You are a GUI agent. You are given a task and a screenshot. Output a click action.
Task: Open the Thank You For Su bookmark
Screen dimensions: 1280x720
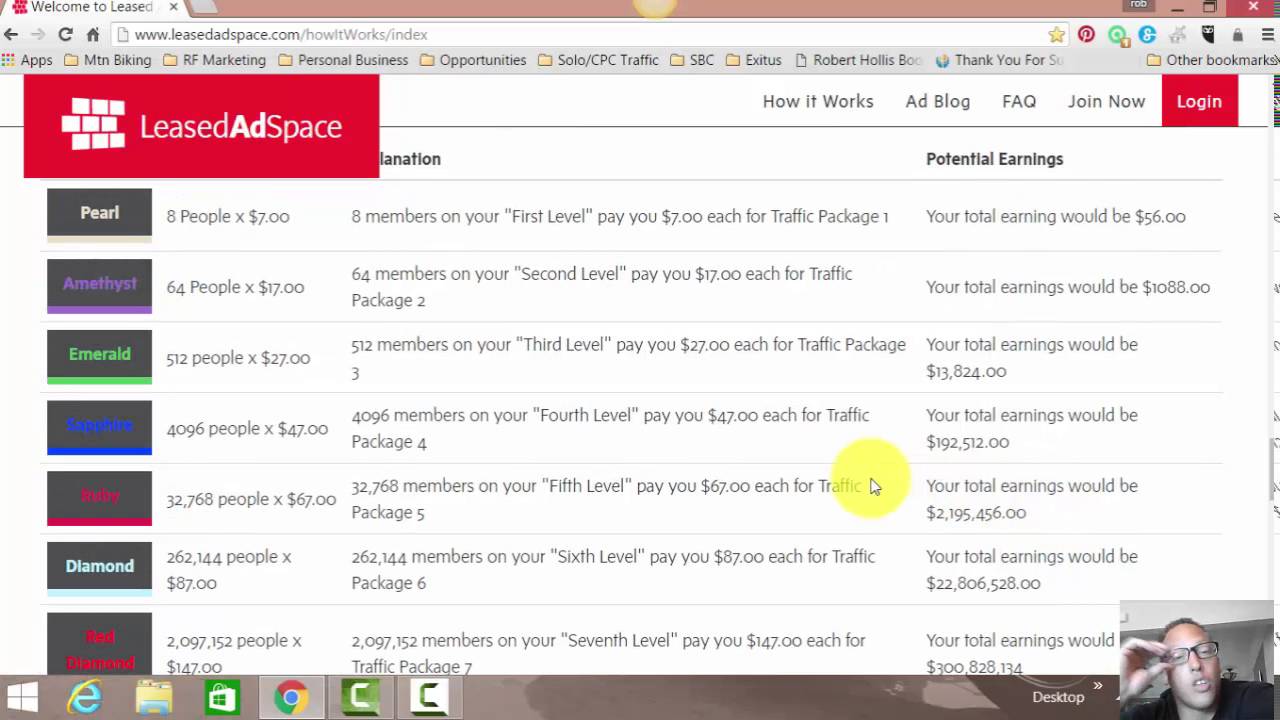[999, 60]
